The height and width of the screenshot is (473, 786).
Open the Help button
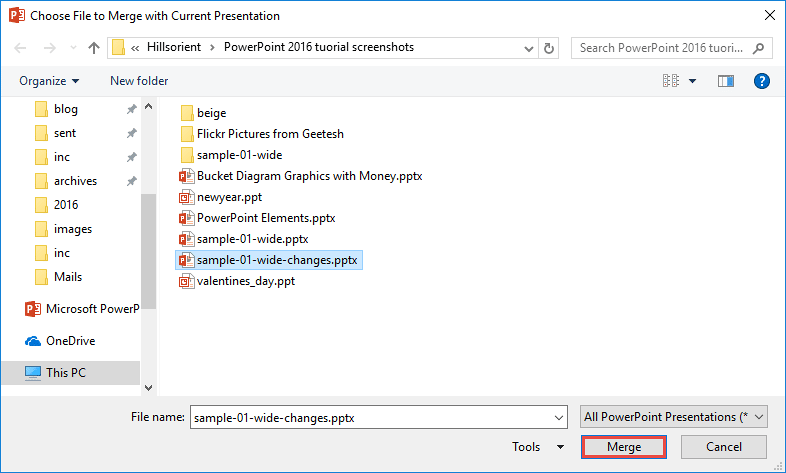(x=761, y=81)
